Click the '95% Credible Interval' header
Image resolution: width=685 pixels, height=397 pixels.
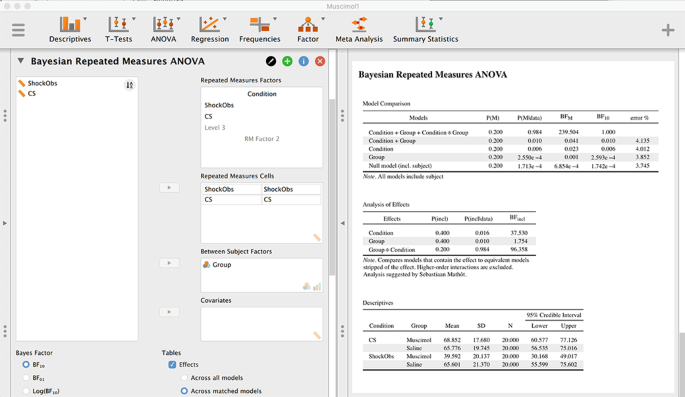(554, 315)
